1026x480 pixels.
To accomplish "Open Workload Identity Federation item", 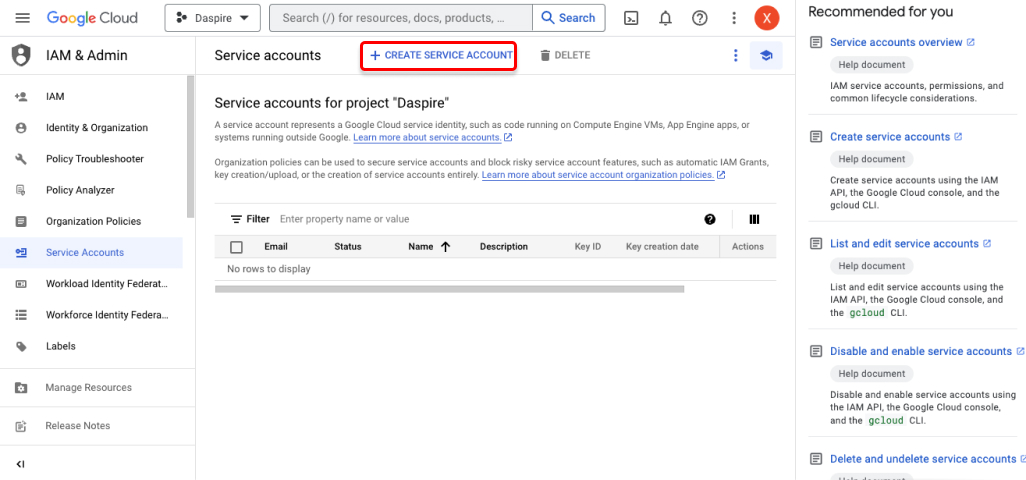I will [x=107, y=284].
